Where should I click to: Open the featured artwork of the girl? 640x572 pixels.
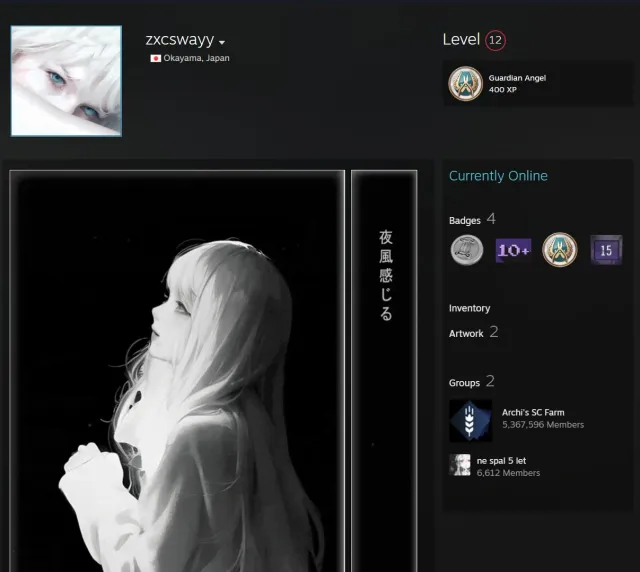(177, 371)
